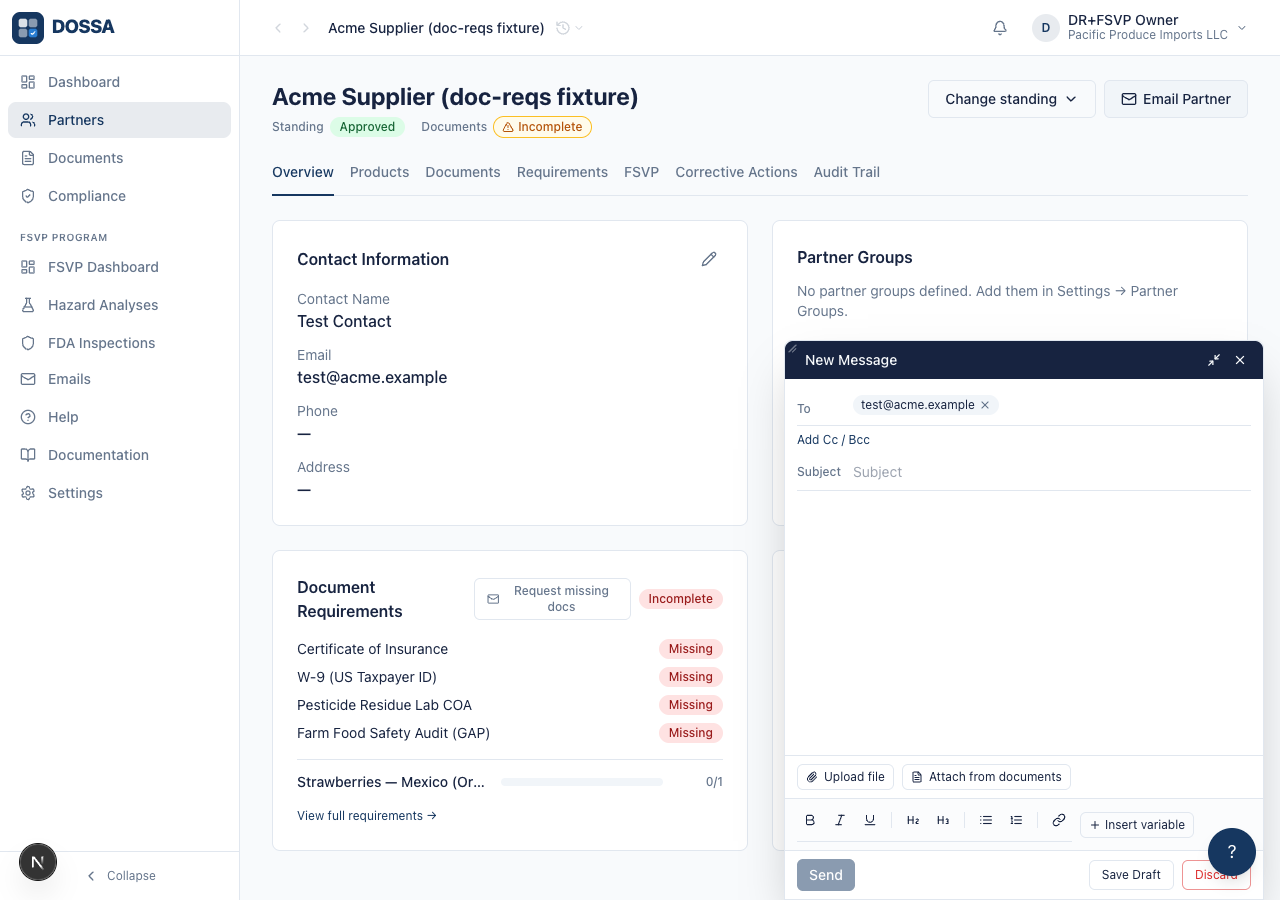Image resolution: width=1280 pixels, height=900 pixels.
Task: Open Partners in the sidebar
Action: tap(119, 120)
